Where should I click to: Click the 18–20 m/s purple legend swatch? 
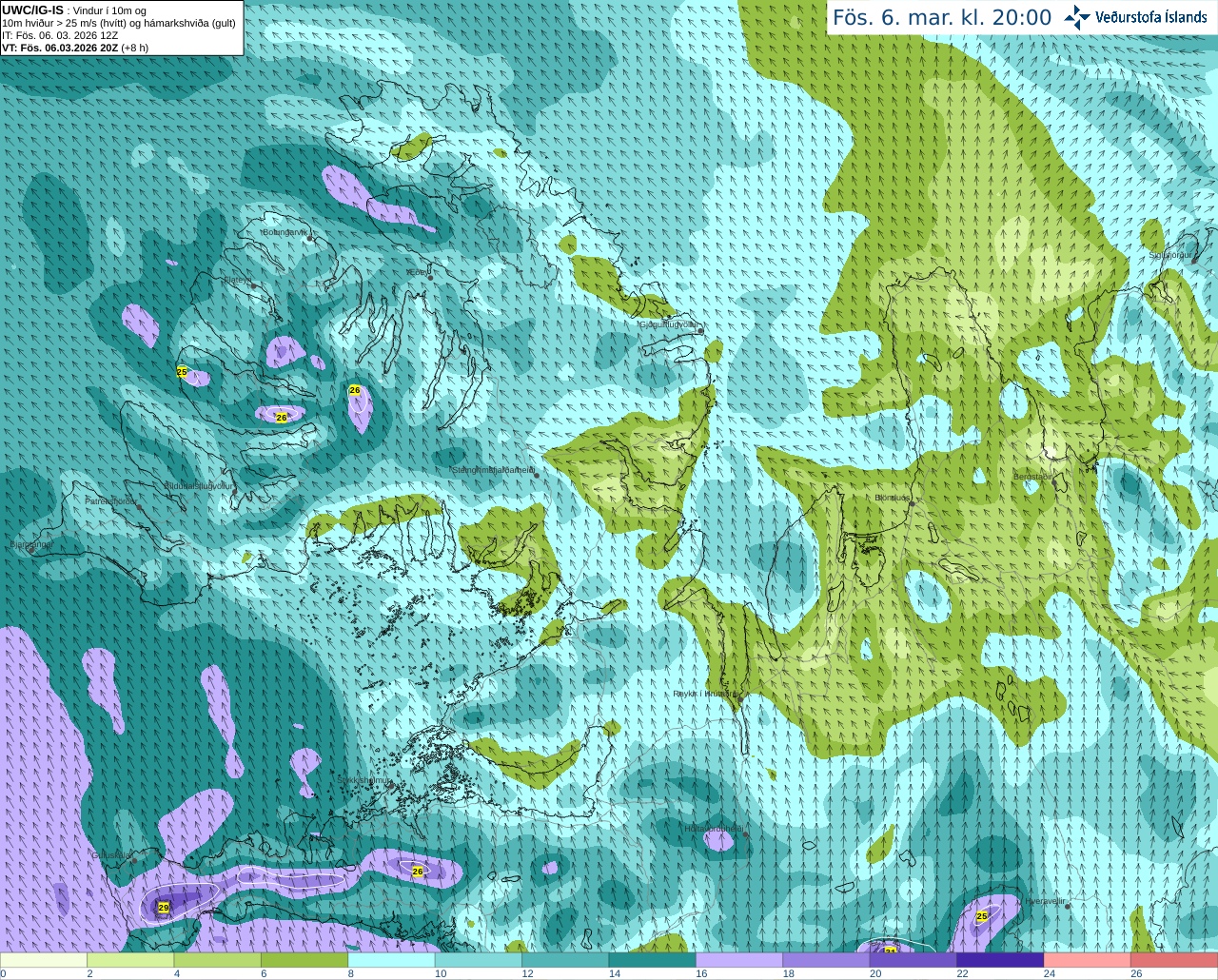click(x=826, y=960)
